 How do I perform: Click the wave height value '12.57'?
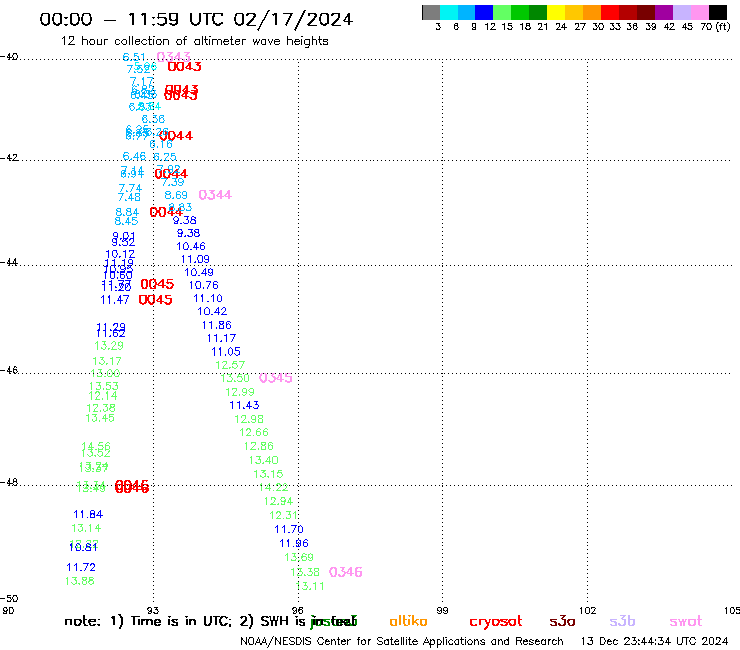pyautogui.click(x=230, y=365)
